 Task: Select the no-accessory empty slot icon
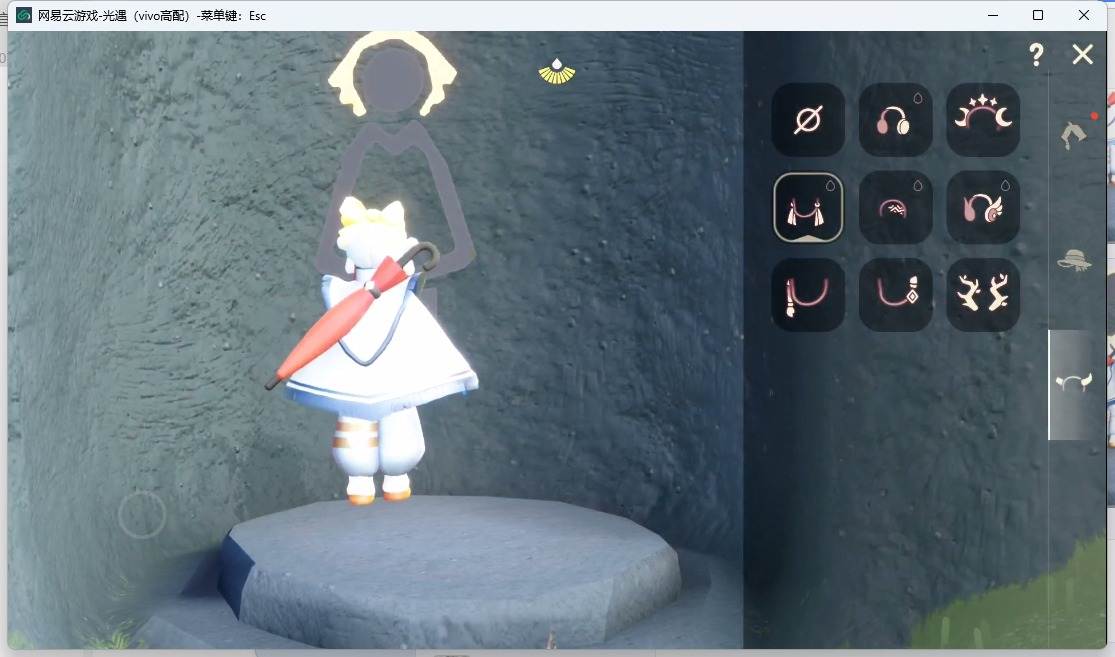click(x=808, y=119)
